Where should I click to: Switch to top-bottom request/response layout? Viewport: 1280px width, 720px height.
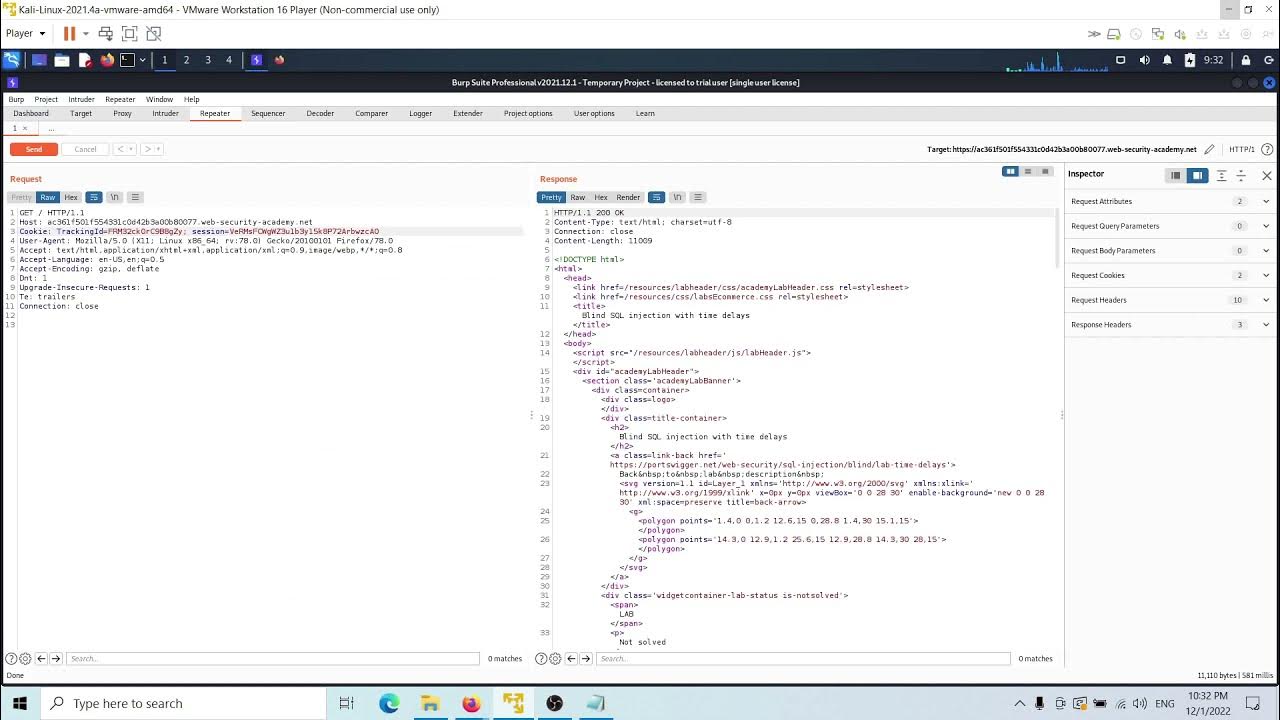coord(1028,172)
